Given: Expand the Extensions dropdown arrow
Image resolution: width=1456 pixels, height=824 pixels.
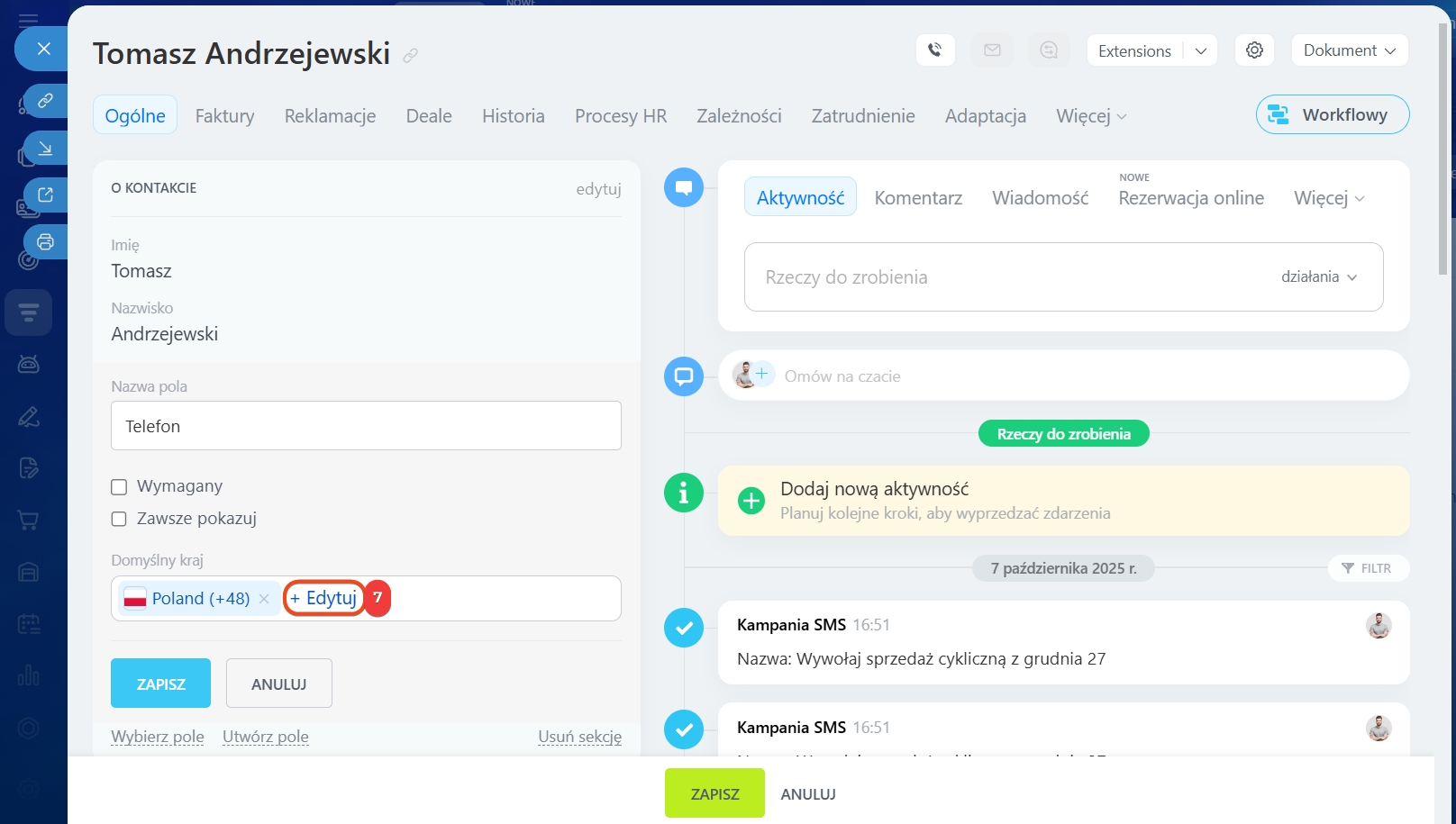Looking at the screenshot, I should tap(1201, 51).
